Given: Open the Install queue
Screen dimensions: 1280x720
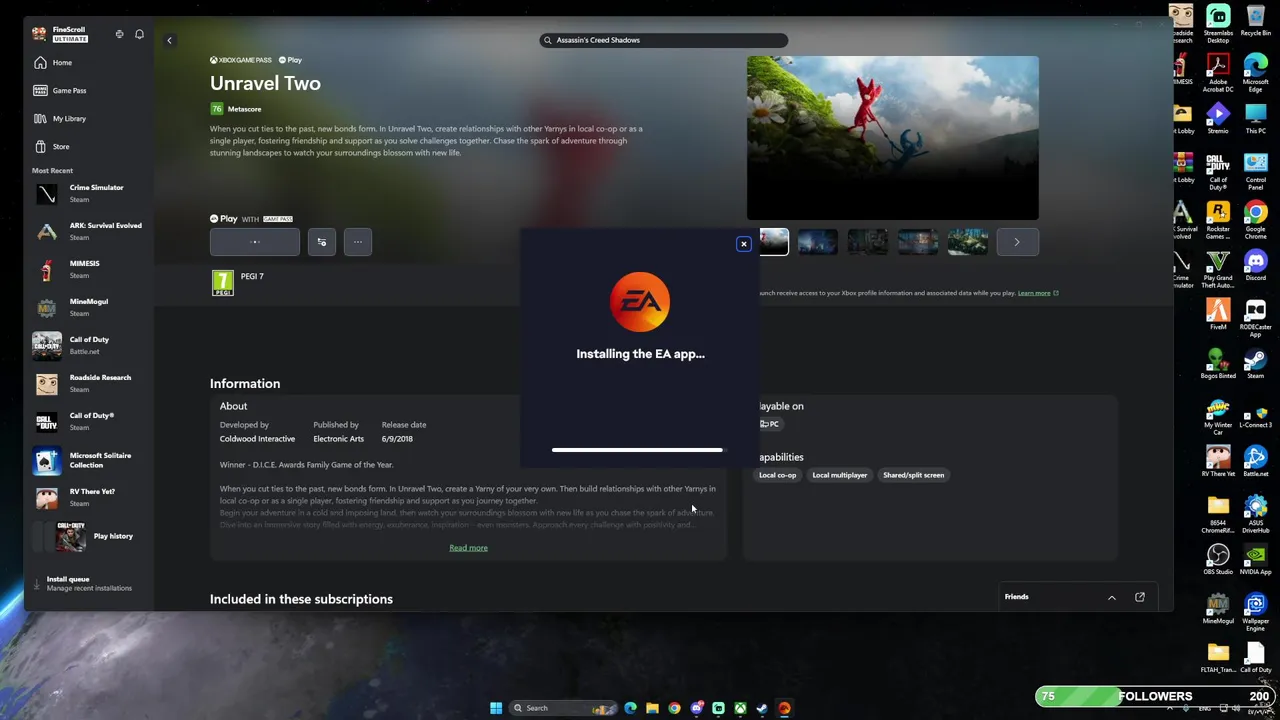Looking at the screenshot, I should tap(88, 583).
